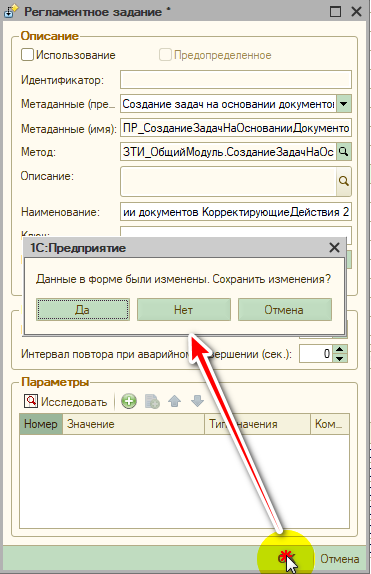The width and height of the screenshot is (371, 574).
Task: Click the Ком... column header
Action: point(329,424)
